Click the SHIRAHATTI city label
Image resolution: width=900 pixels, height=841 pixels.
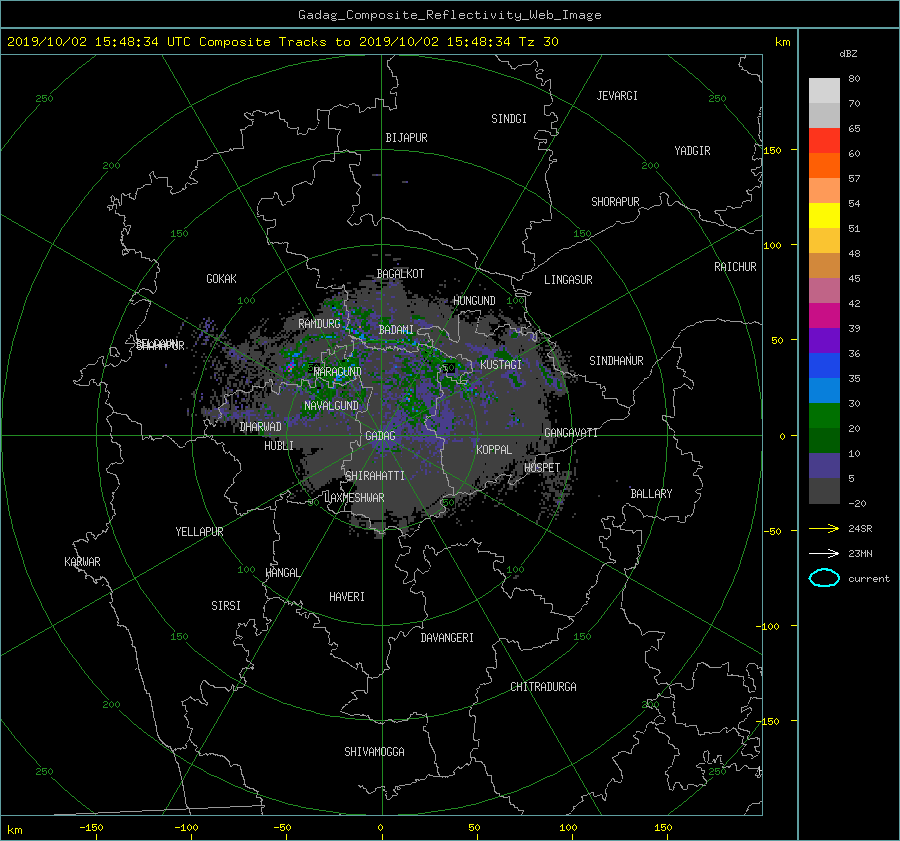coord(375,476)
